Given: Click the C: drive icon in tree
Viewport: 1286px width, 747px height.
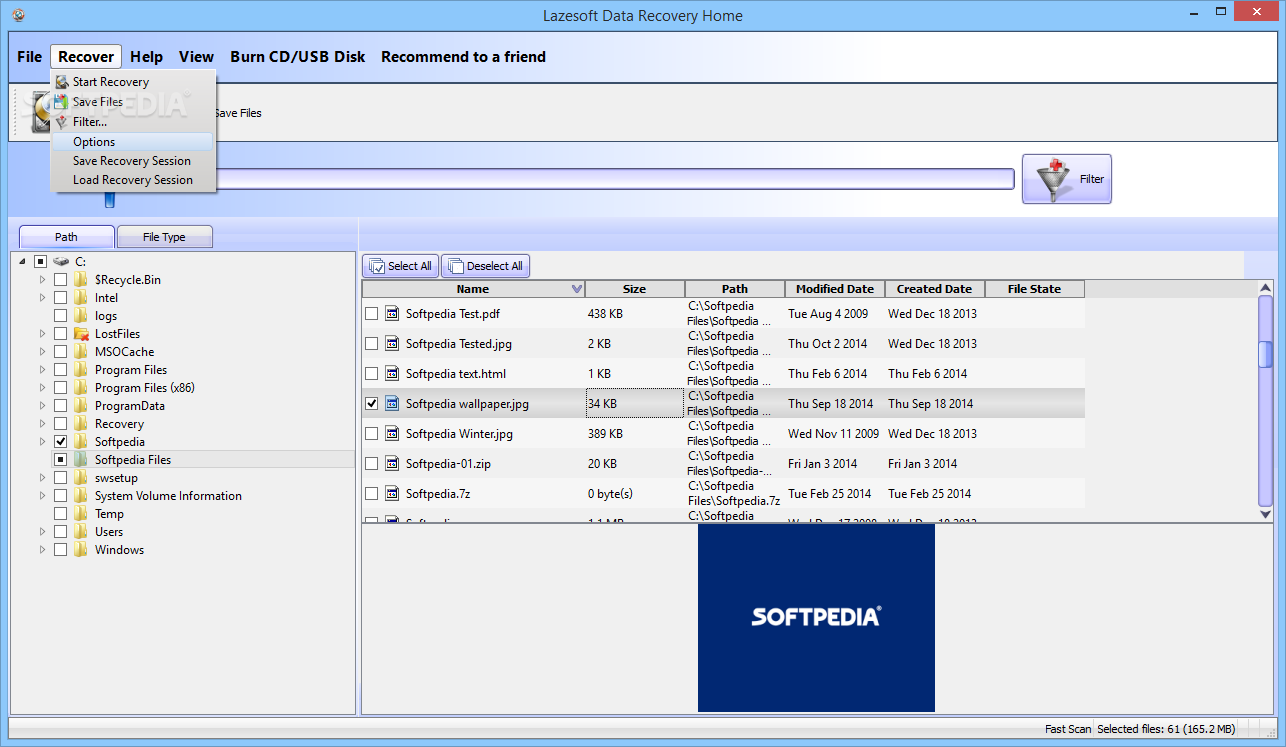Looking at the screenshot, I should pos(62,261).
